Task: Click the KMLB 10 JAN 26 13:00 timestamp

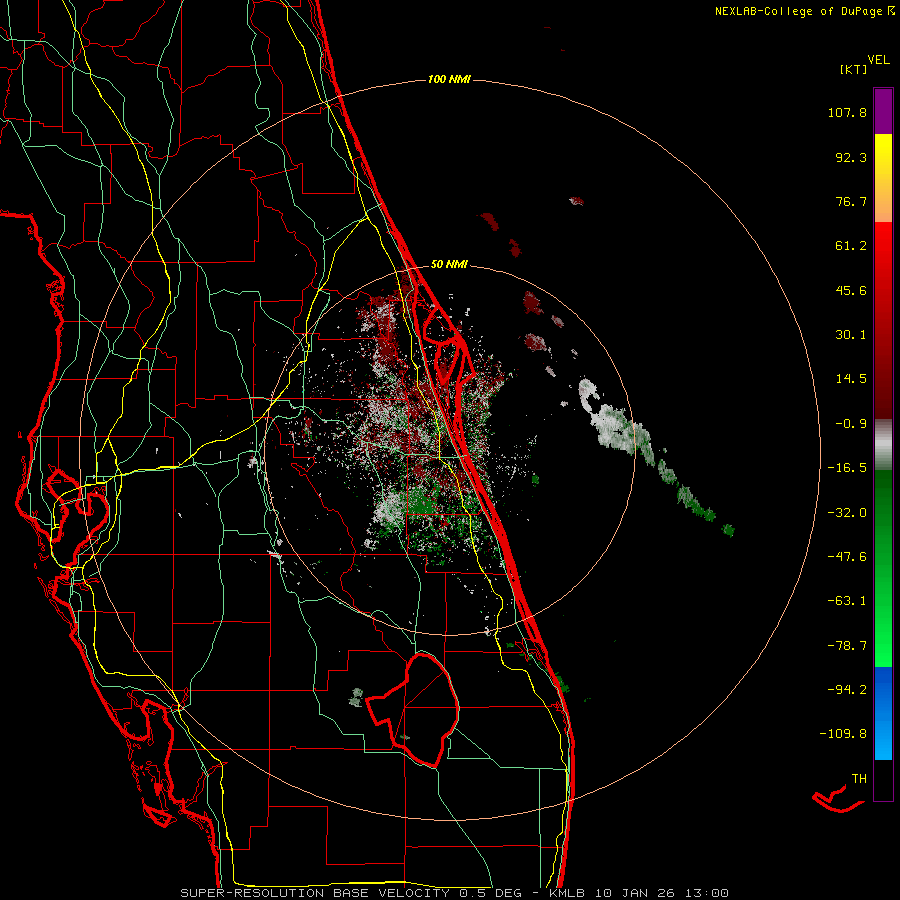Action: [x=639, y=893]
